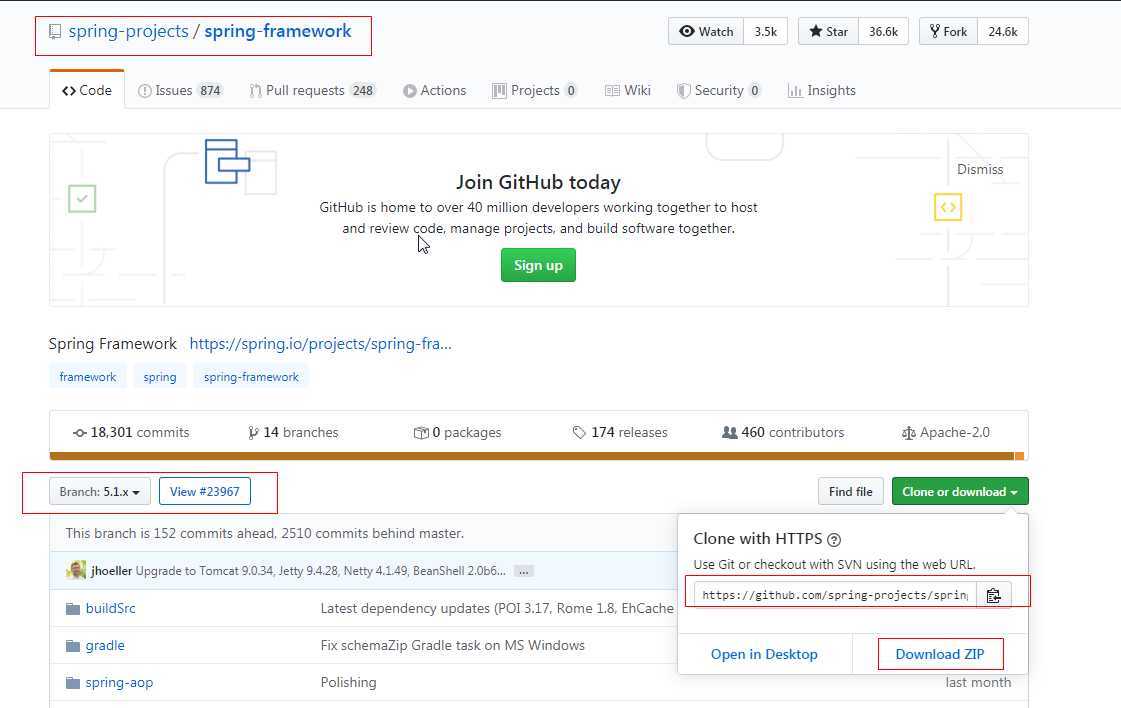This screenshot has width=1121, height=708.
Task: Click the clone URL input field
Action: click(834, 595)
